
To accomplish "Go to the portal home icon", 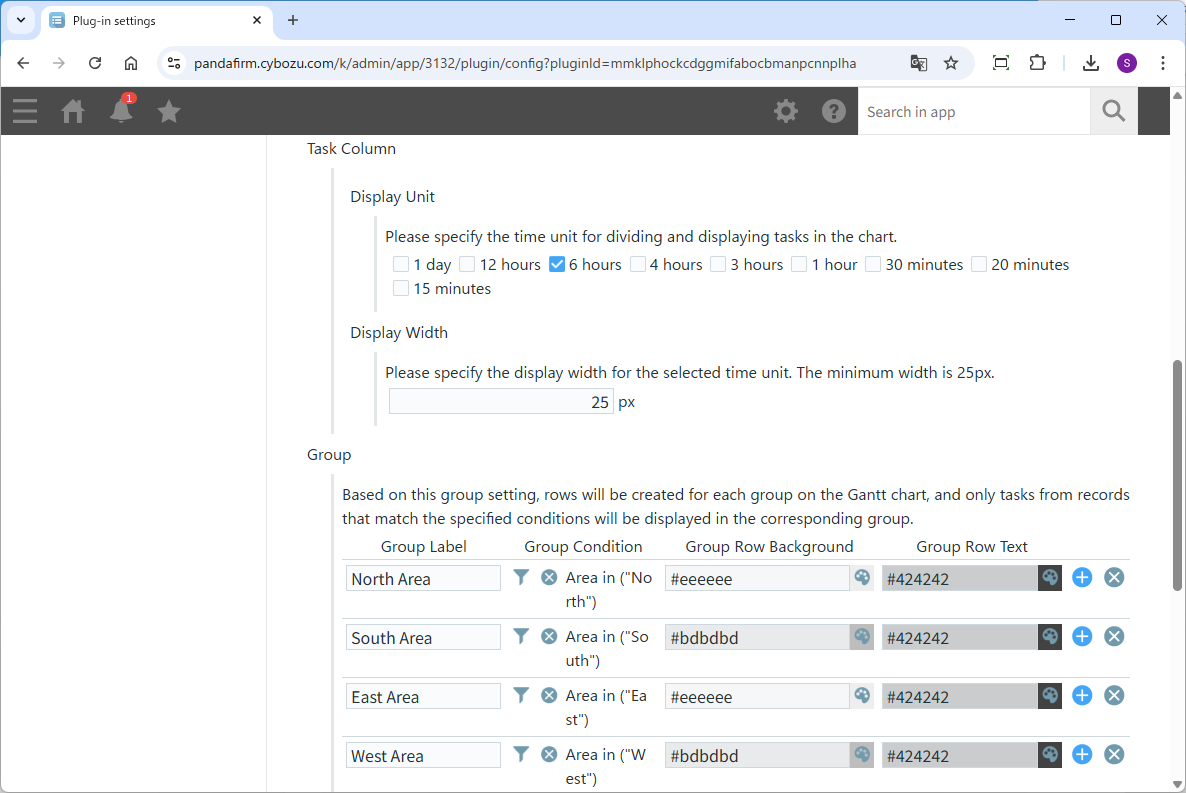I will (x=73, y=111).
